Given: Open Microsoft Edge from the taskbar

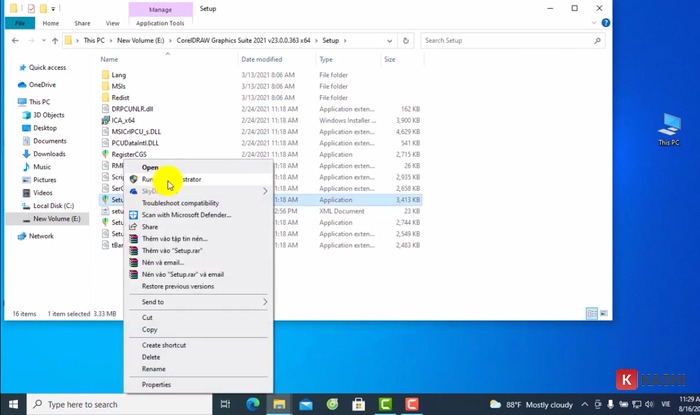Looking at the screenshot, I should pos(253,404).
